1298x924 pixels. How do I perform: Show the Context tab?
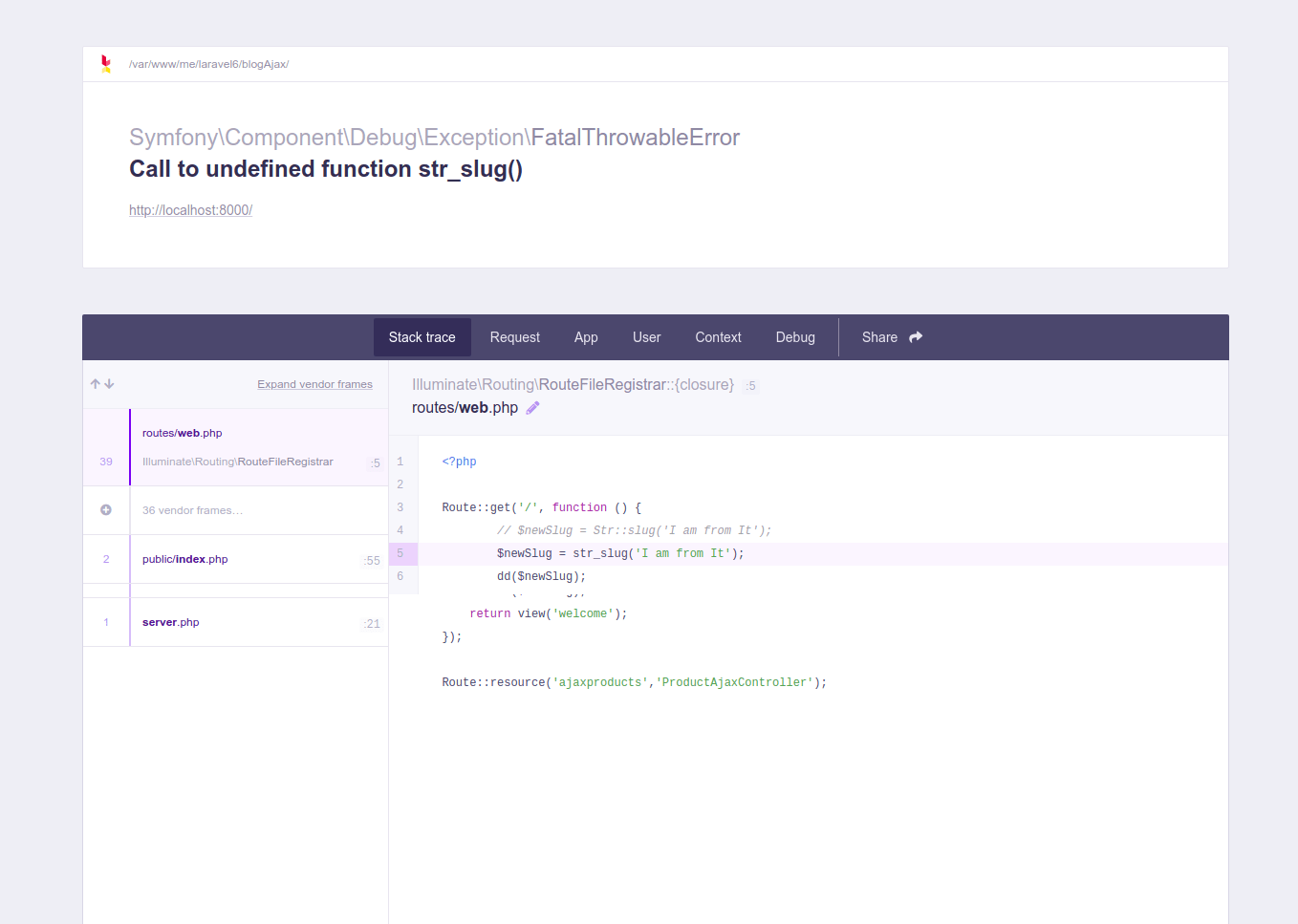click(x=718, y=337)
